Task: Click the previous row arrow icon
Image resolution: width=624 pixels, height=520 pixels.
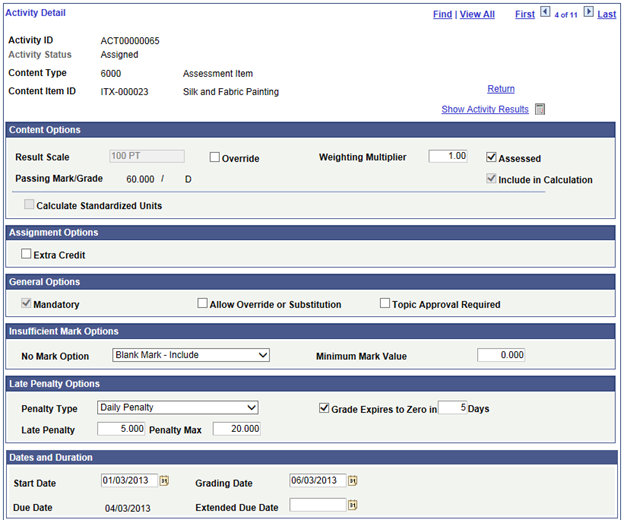Action: (545, 12)
